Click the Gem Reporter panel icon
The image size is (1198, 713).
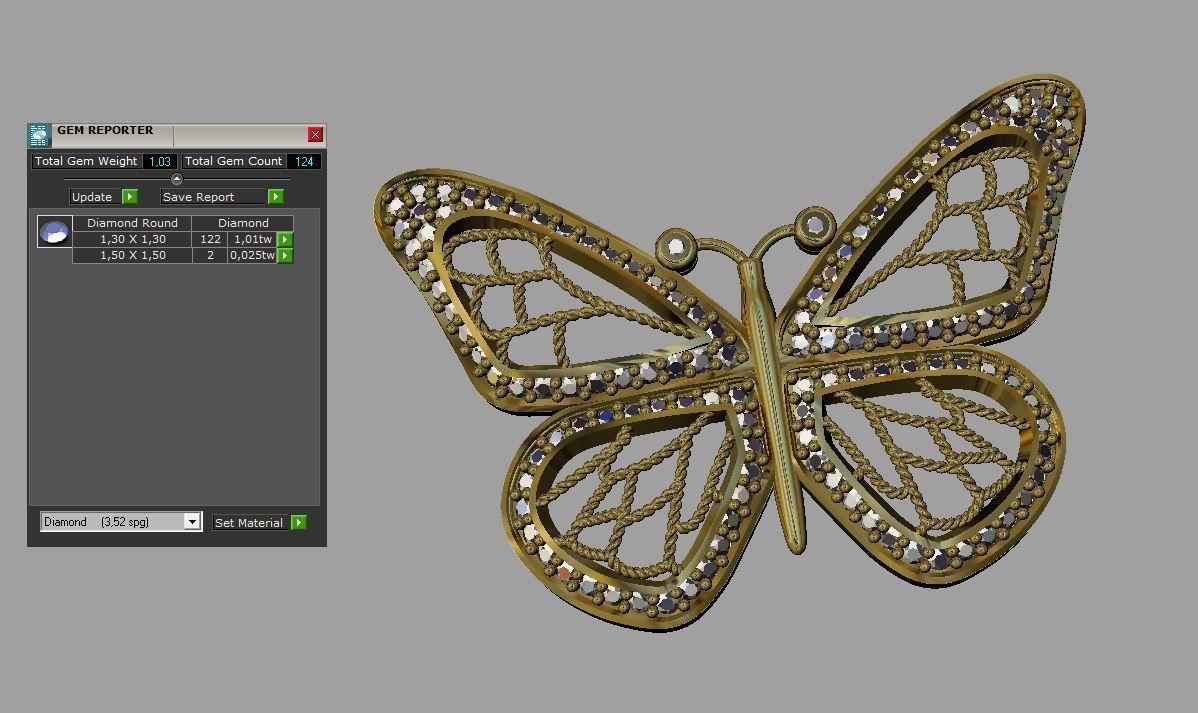click(38, 135)
